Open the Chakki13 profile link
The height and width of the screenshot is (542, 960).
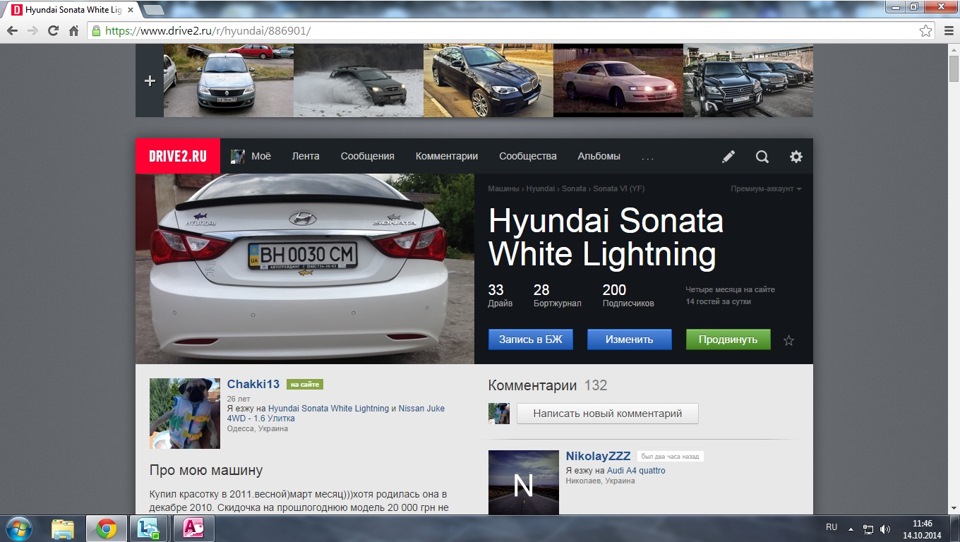tap(253, 384)
